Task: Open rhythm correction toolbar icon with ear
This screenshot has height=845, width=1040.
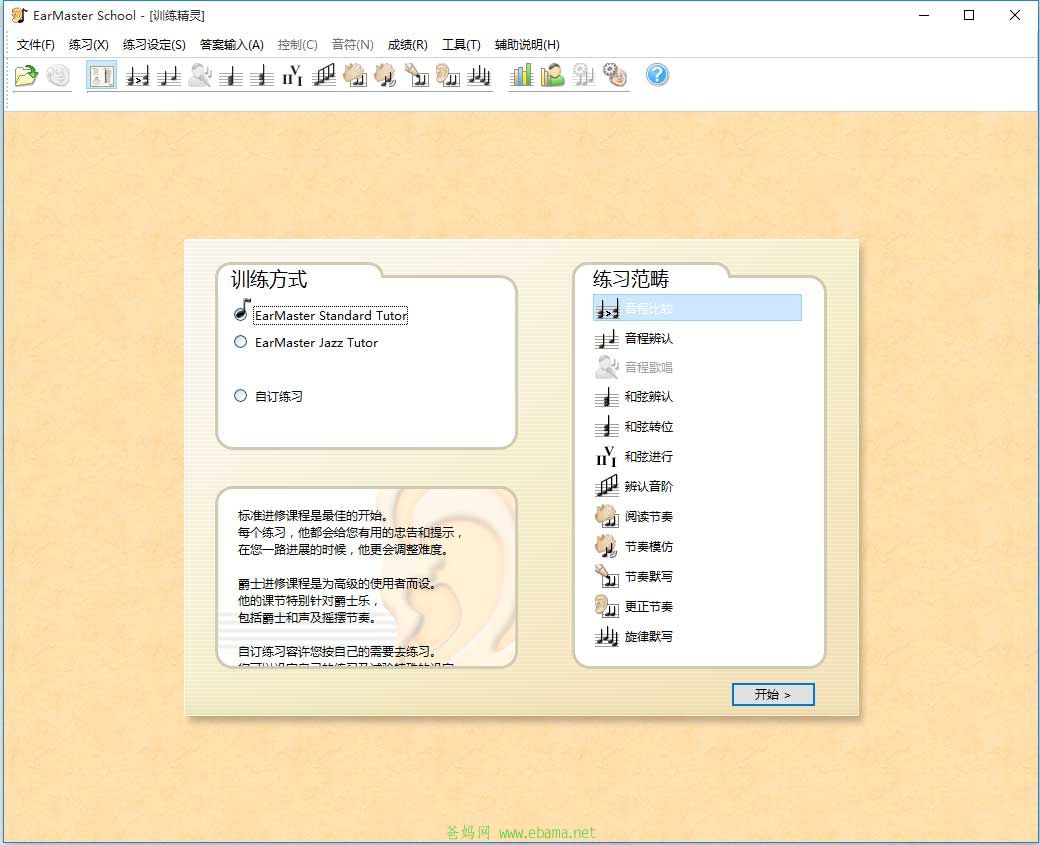Action: point(448,76)
